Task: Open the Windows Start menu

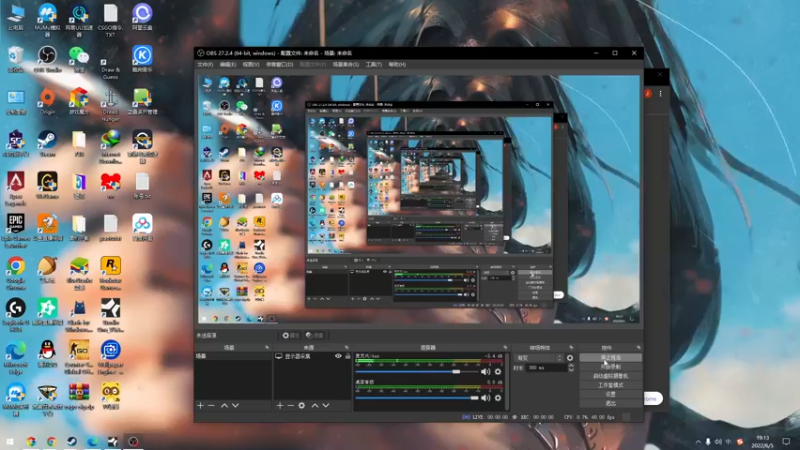Action: click(9, 441)
